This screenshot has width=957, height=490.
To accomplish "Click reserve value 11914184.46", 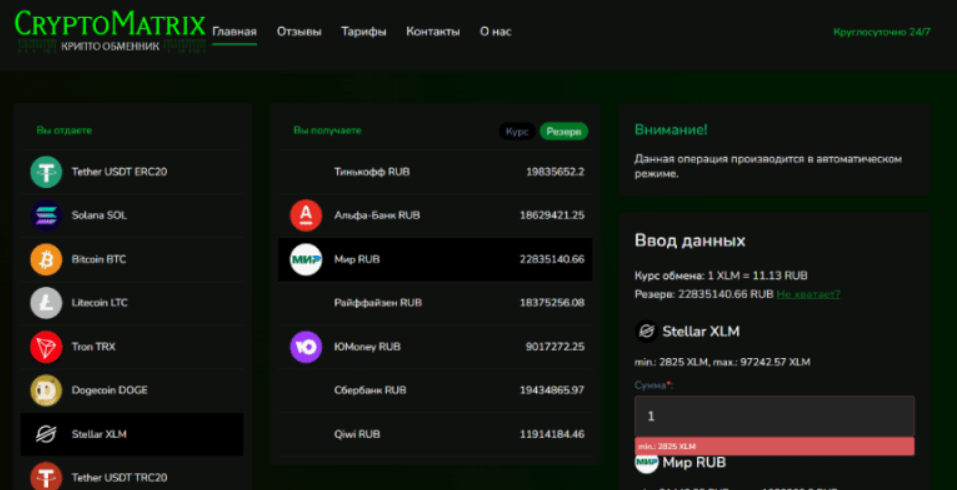I will point(552,434).
